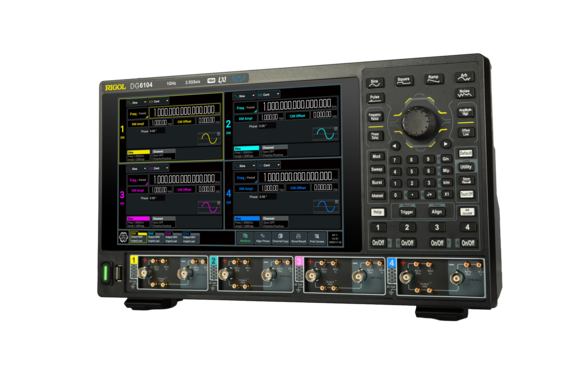
Task: Open channel 1 Cont mode dropdown
Action: click(x=159, y=101)
